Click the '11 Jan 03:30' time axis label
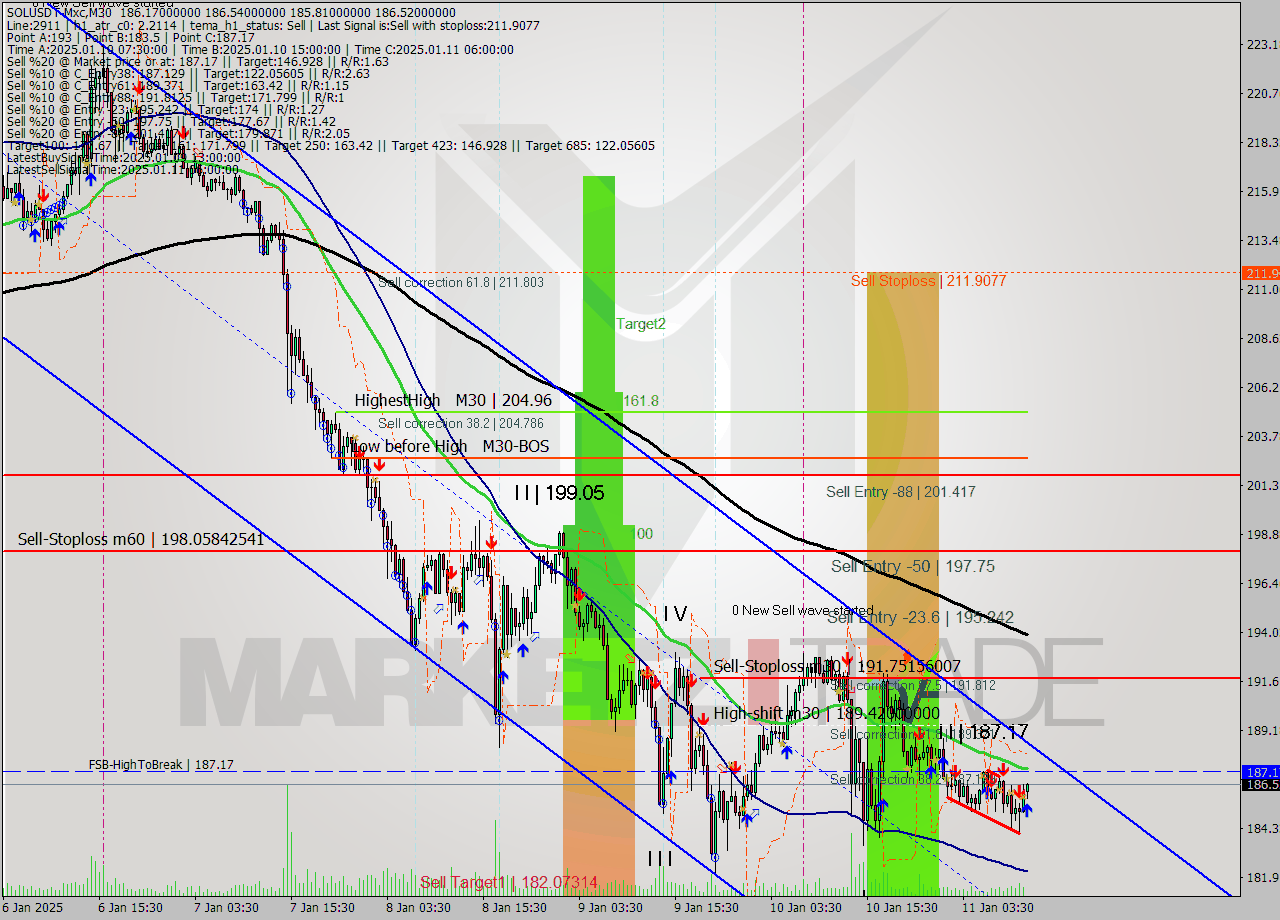The image size is (1280, 920). [x=997, y=908]
